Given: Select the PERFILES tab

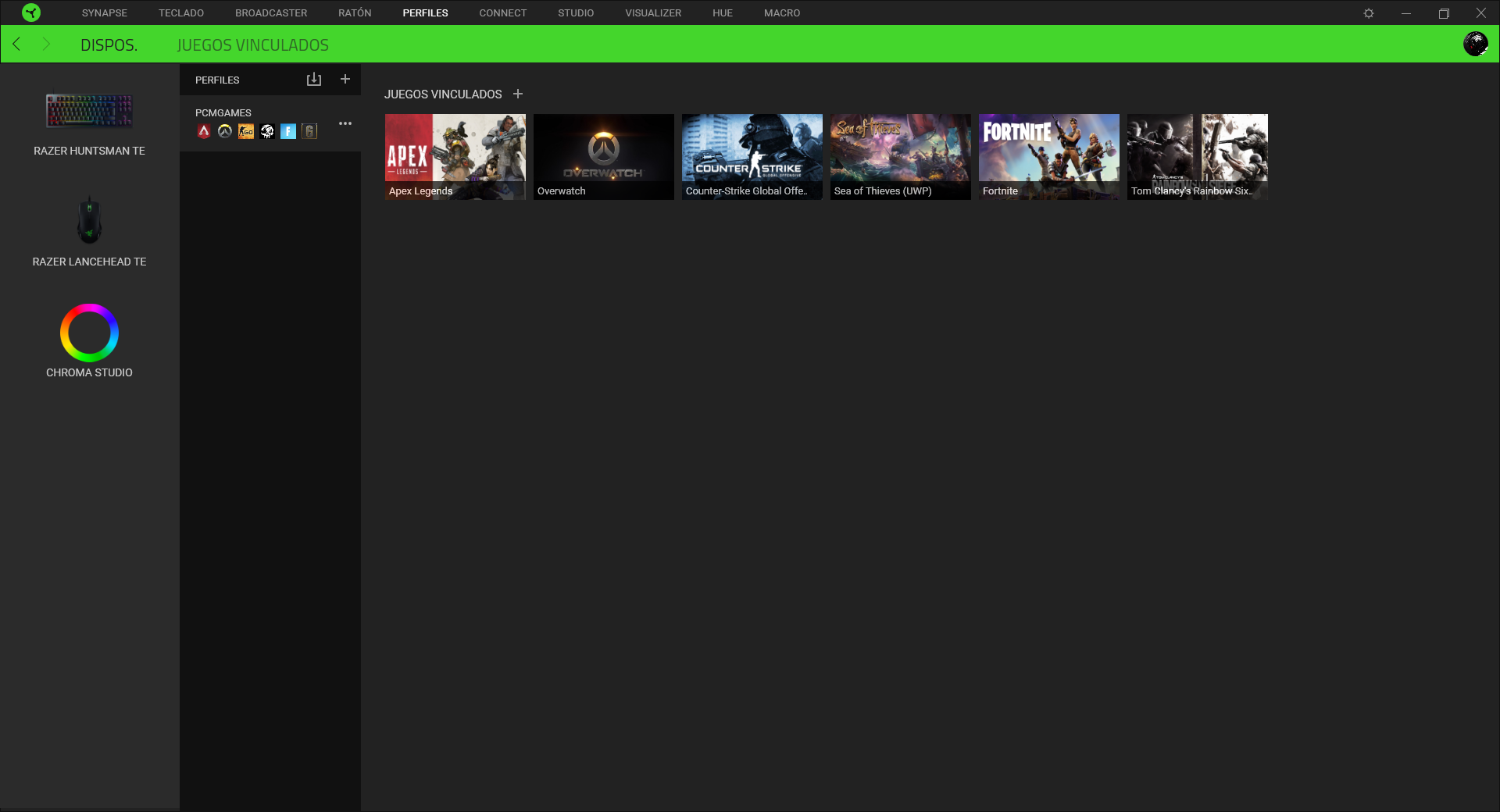Looking at the screenshot, I should 425,13.
